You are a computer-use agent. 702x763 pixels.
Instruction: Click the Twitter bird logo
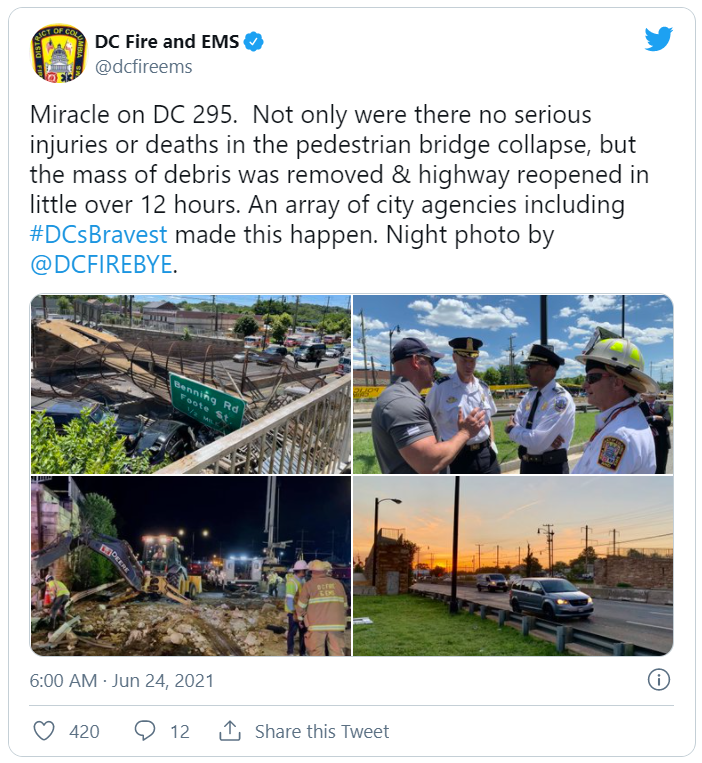click(658, 39)
